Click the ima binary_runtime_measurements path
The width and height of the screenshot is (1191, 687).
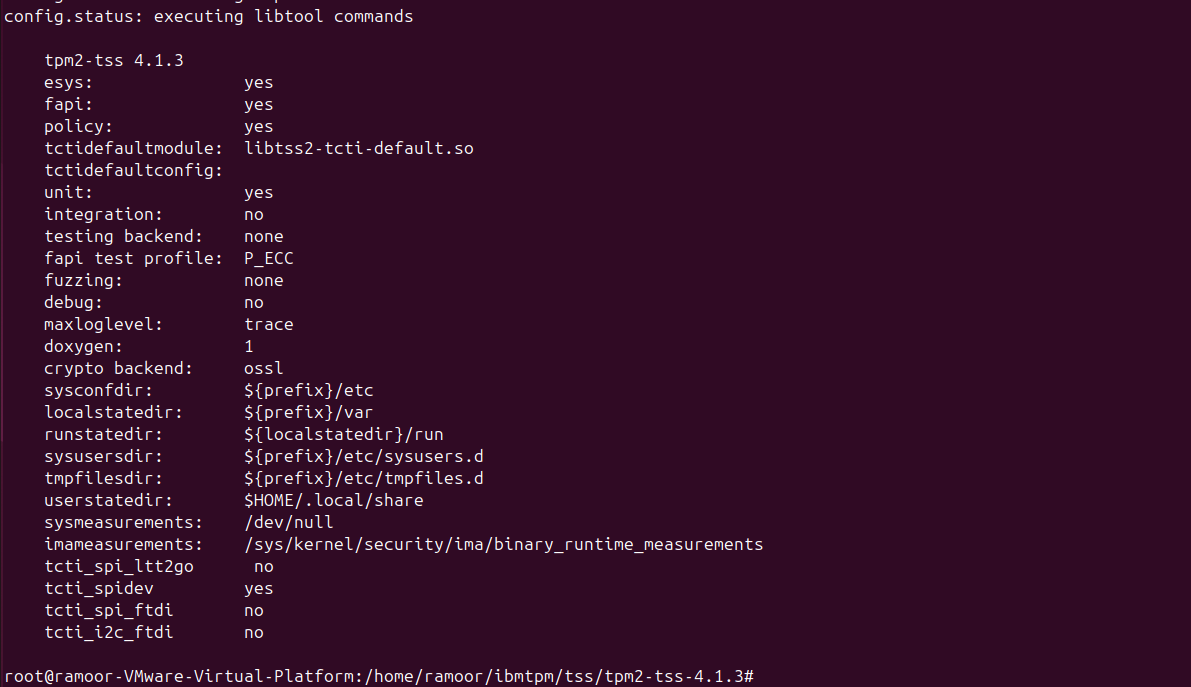point(503,544)
